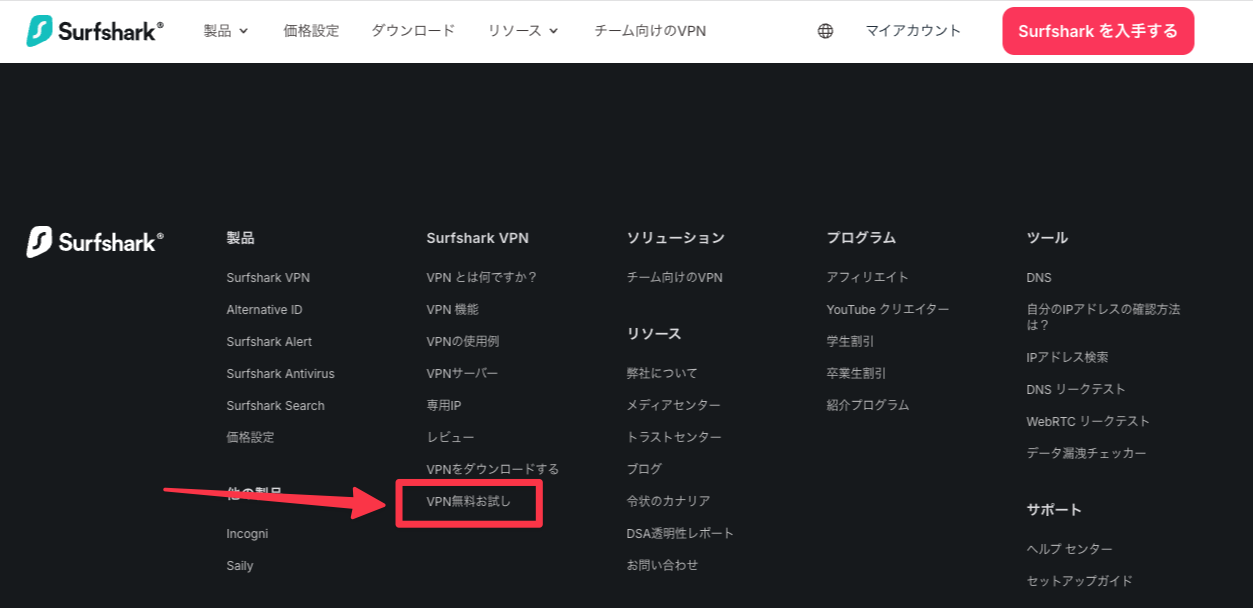This screenshot has height=608, width=1253.
Task: Open IPアドレス検索 link
Action: click(1067, 357)
